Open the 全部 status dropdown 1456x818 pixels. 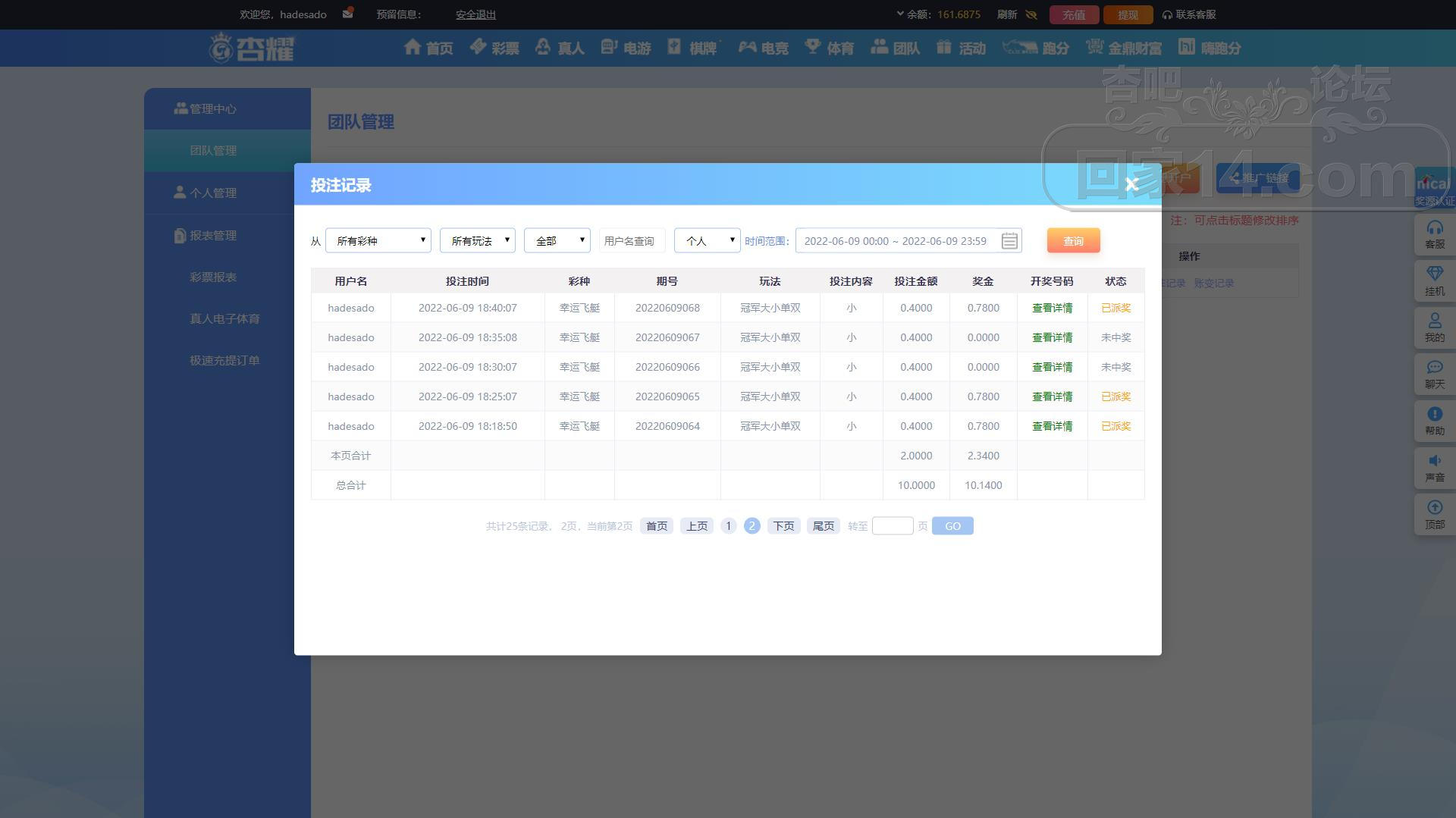[557, 240]
